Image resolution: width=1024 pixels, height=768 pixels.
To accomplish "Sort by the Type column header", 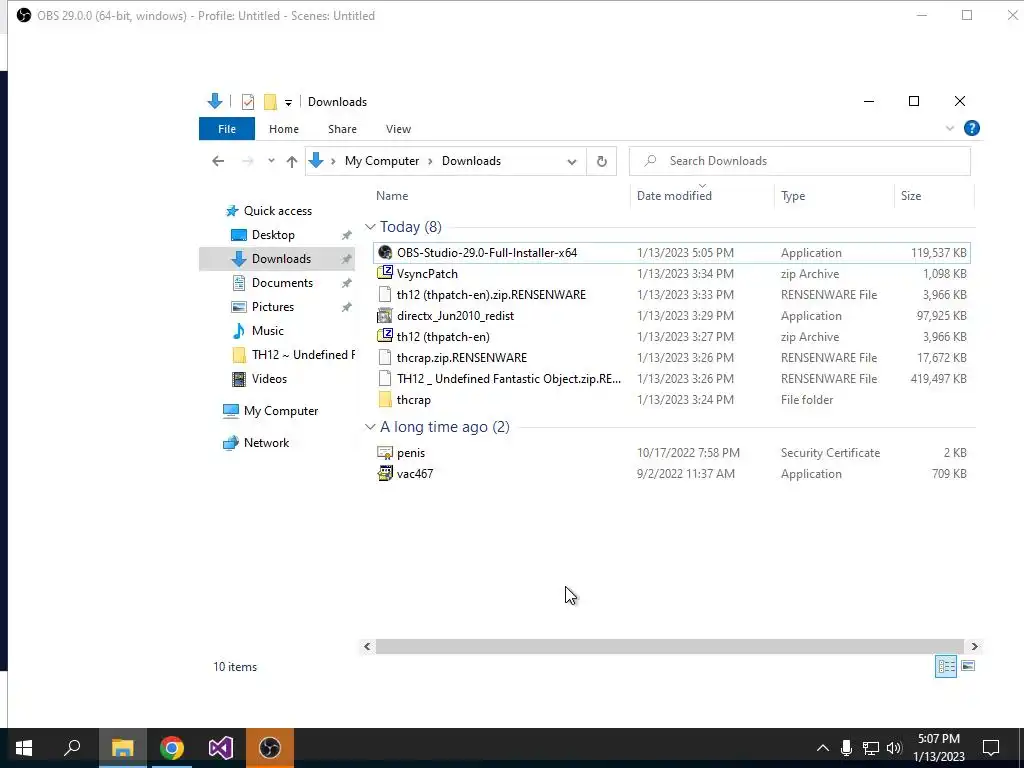I will pos(793,195).
